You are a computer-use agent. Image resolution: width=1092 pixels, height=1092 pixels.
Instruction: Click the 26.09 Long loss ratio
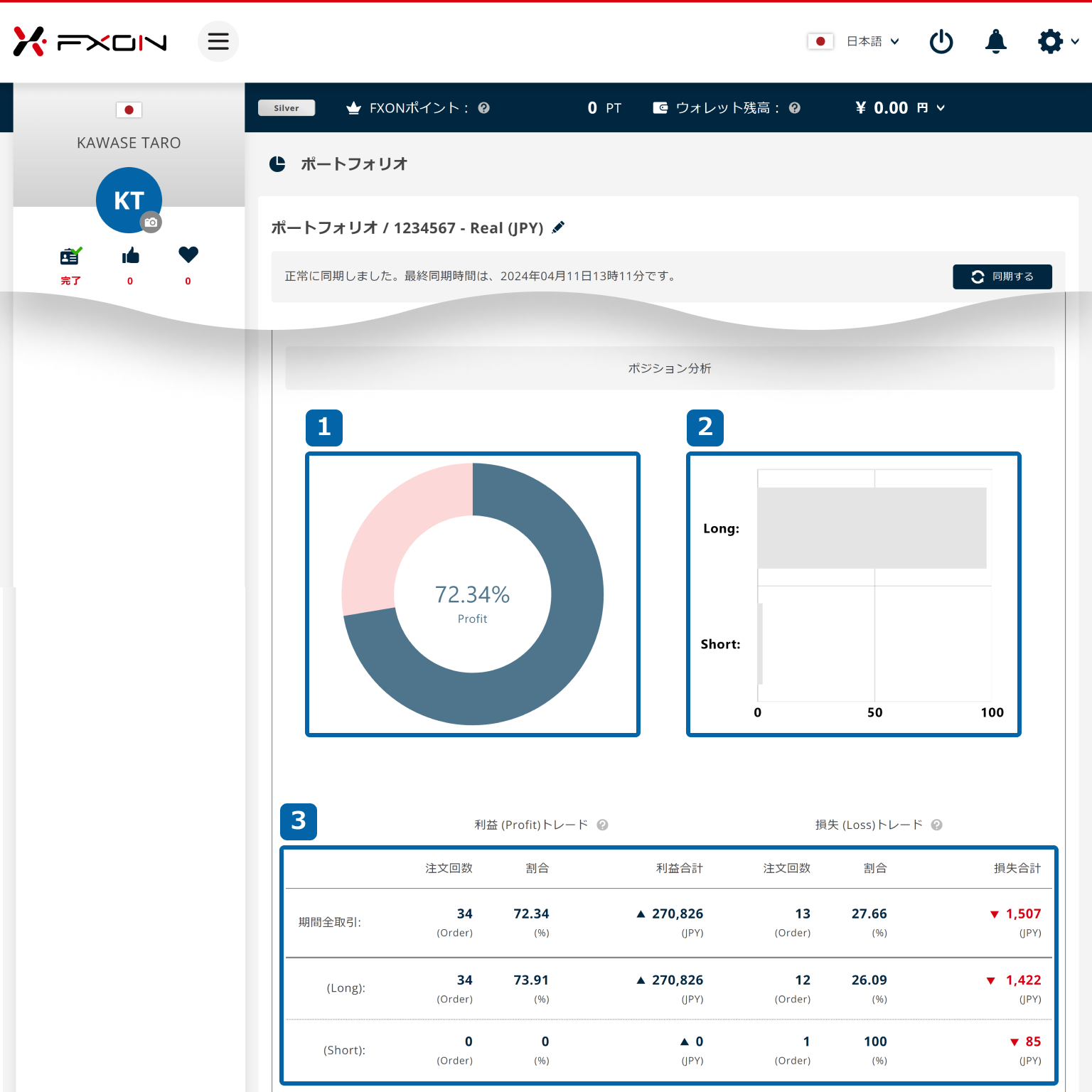[869, 980]
